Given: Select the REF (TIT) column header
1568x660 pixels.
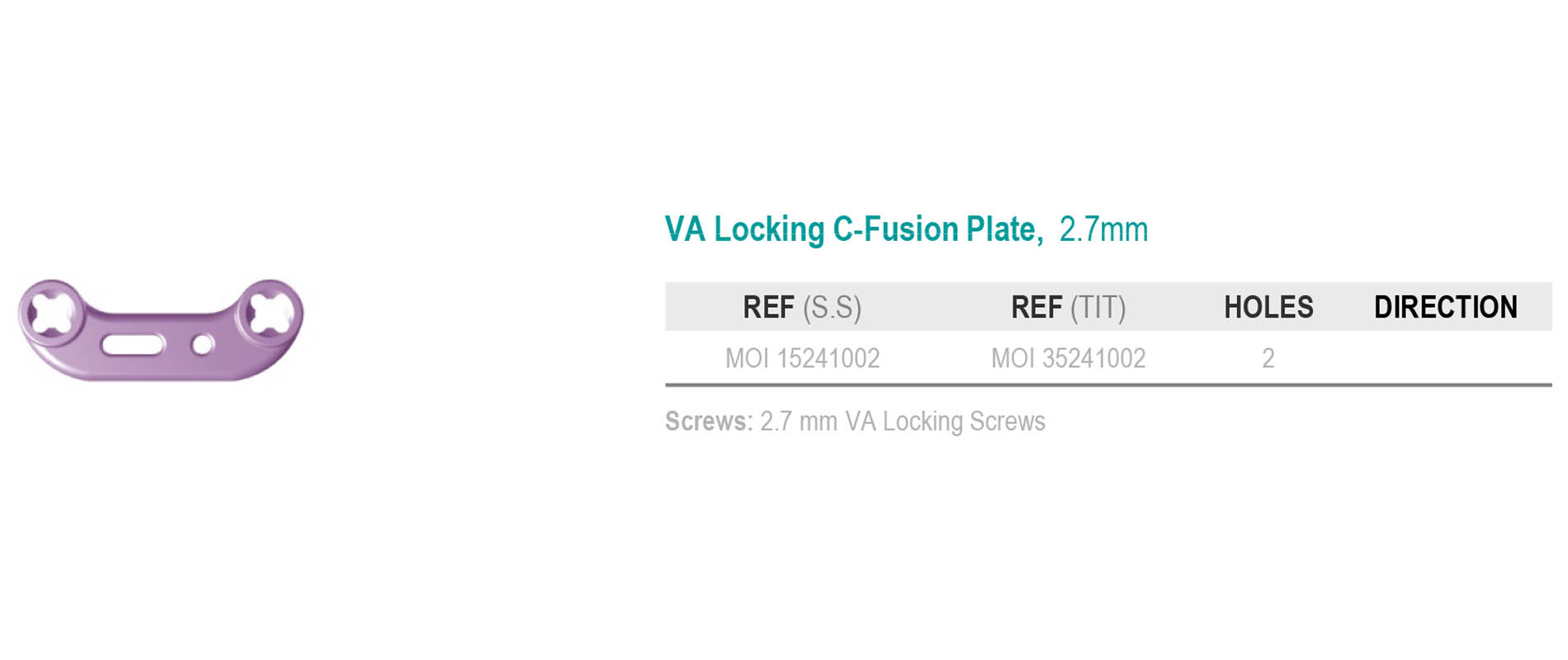Looking at the screenshot, I should [1069, 307].
